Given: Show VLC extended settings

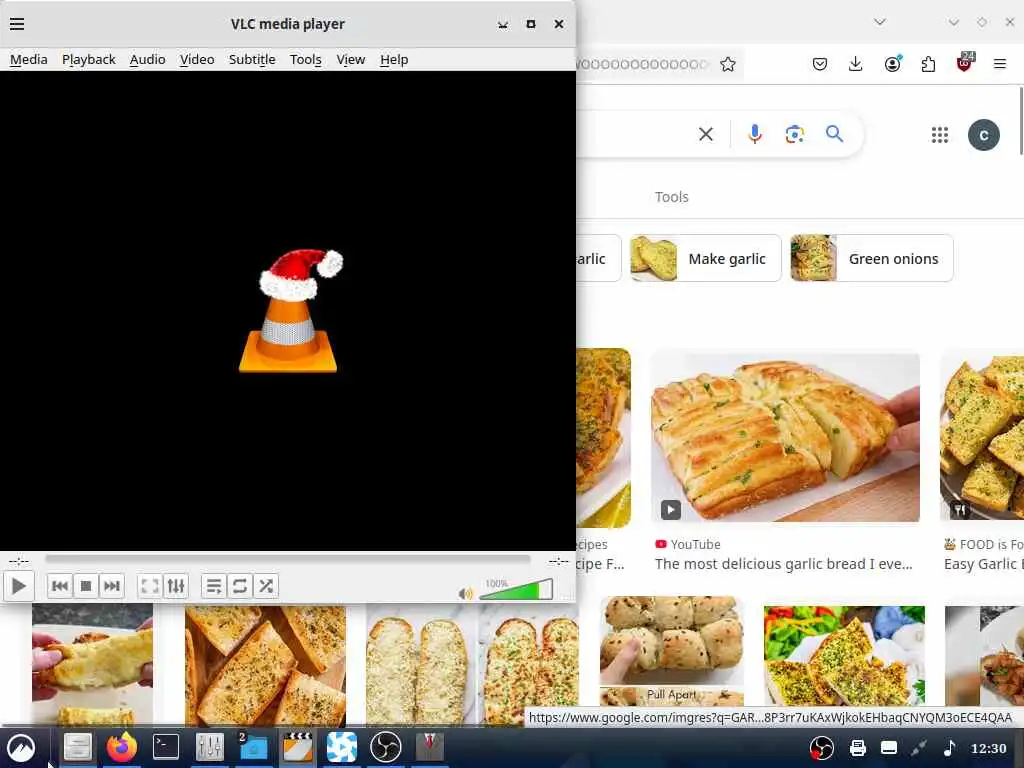Looking at the screenshot, I should coord(176,586).
